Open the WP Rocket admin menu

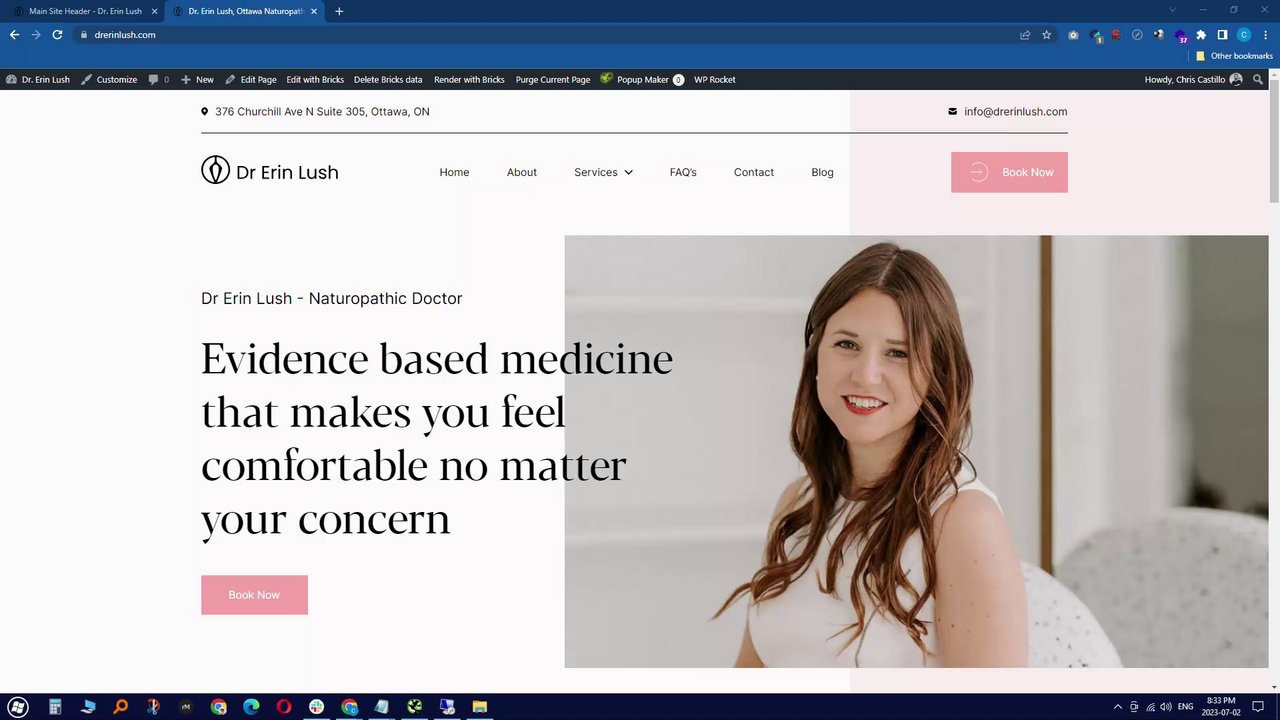pyautogui.click(x=715, y=80)
